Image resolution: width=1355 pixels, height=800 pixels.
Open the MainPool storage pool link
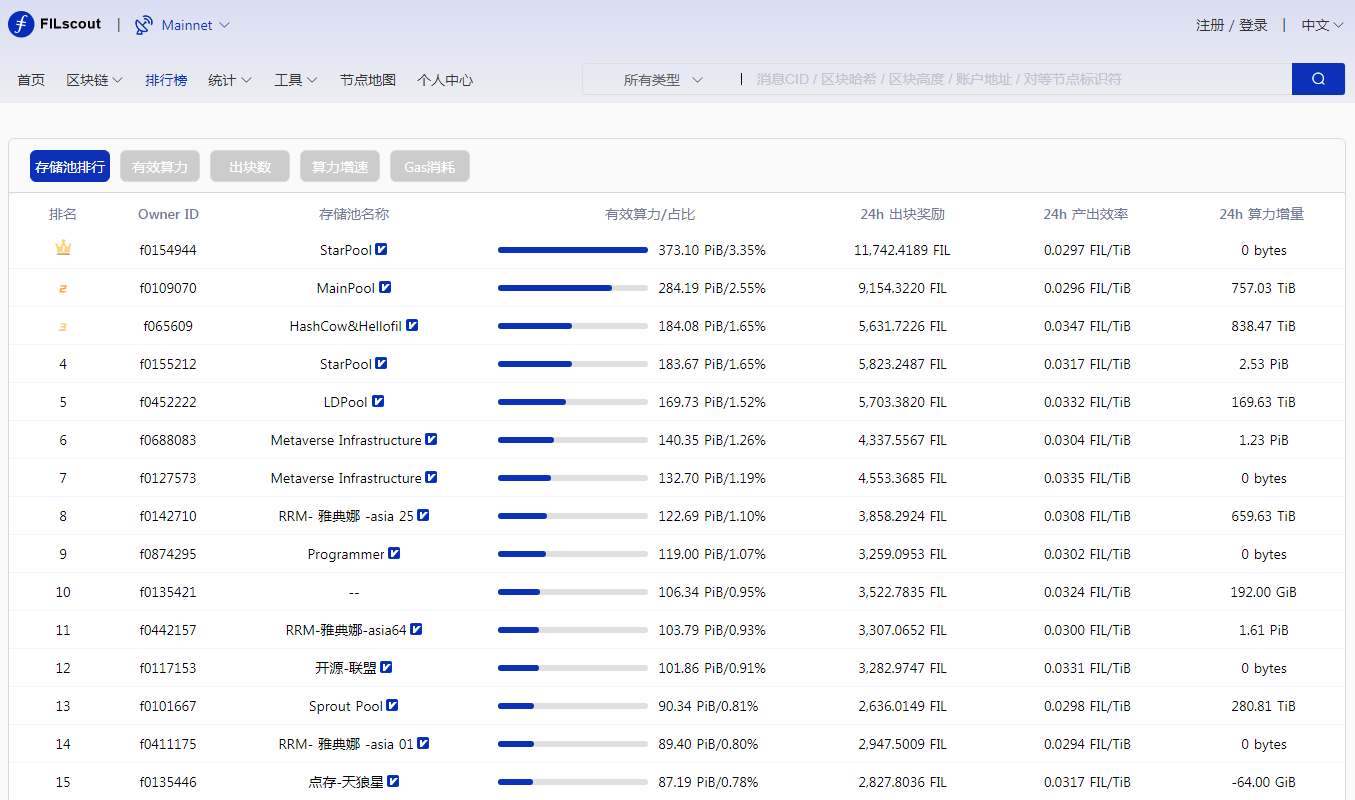pos(346,288)
